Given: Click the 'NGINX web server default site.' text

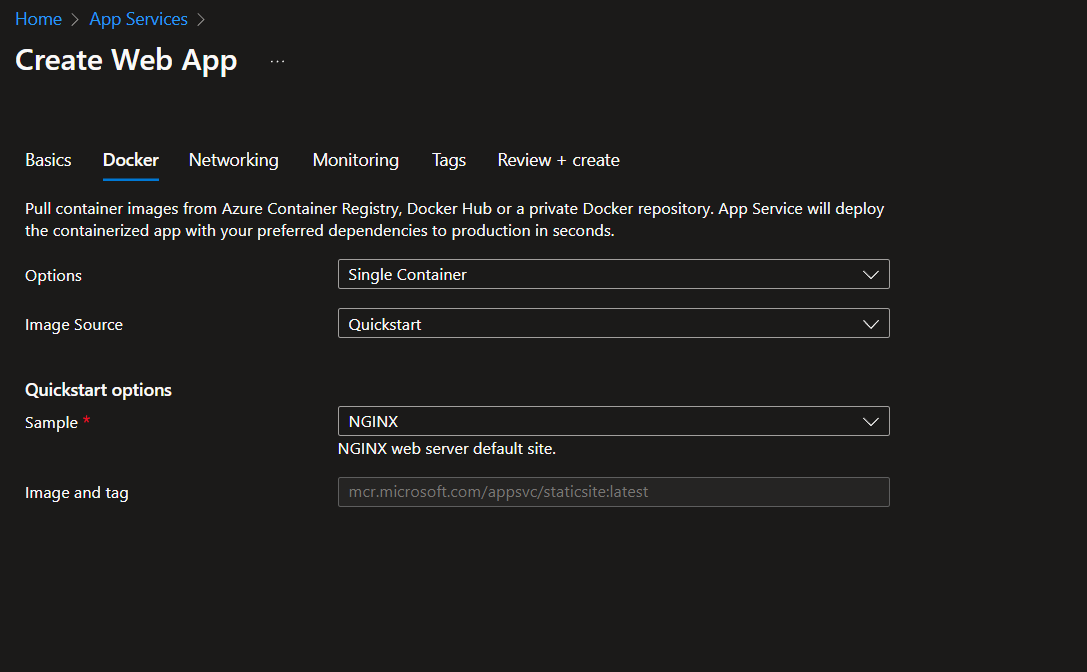Looking at the screenshot, I should coord(446,449).
